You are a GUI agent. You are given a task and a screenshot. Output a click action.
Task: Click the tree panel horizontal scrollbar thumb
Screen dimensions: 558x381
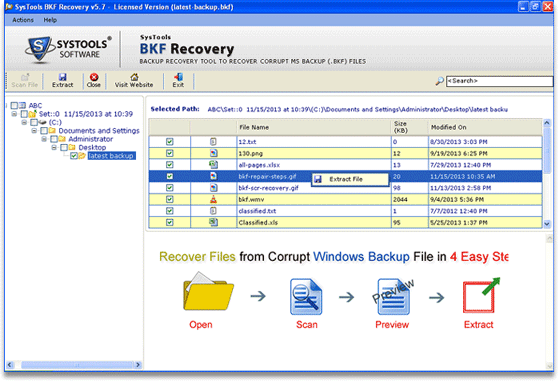77,365
